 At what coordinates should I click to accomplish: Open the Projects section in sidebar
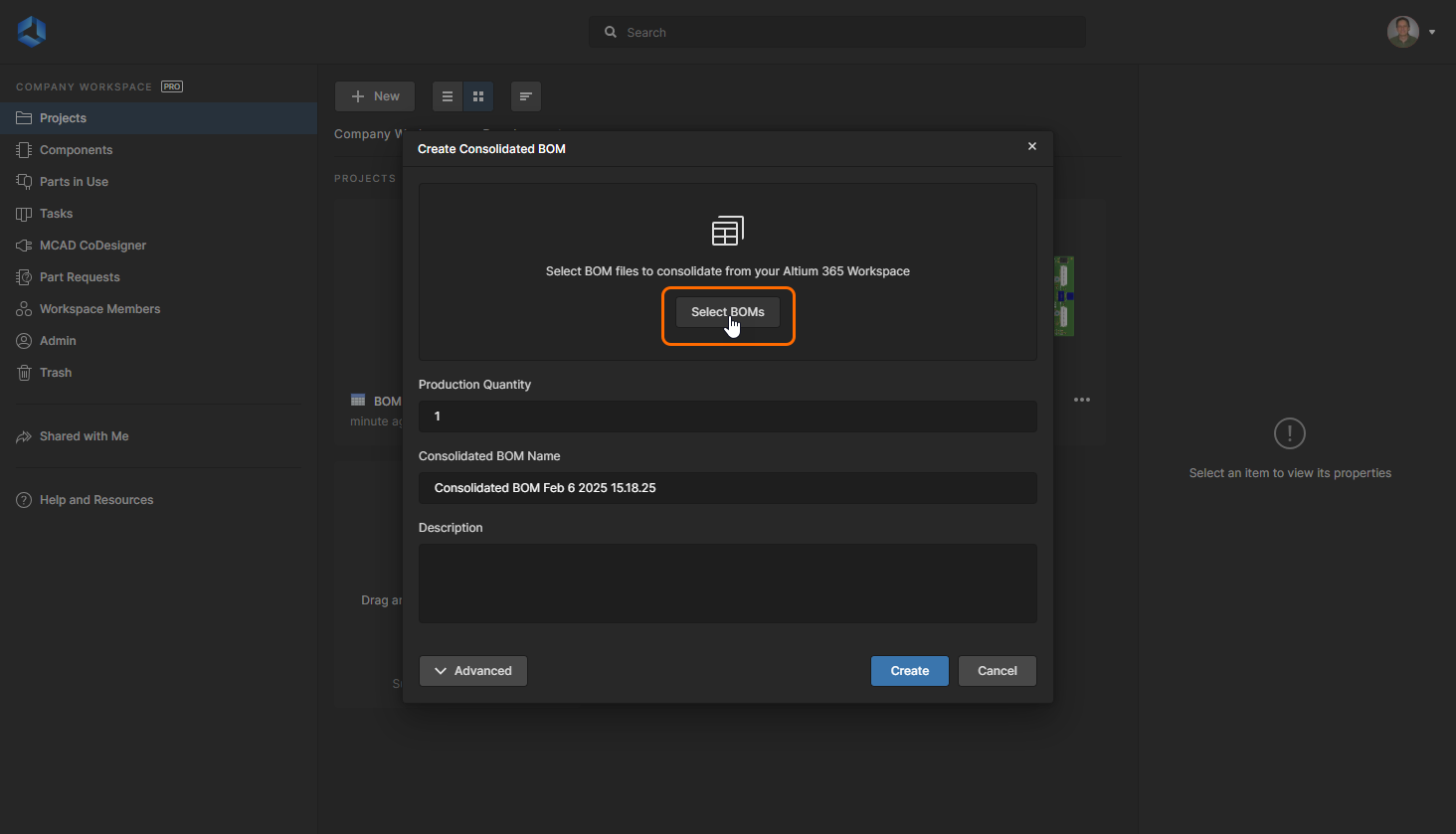pyautogui.click(x=159, y=118)
